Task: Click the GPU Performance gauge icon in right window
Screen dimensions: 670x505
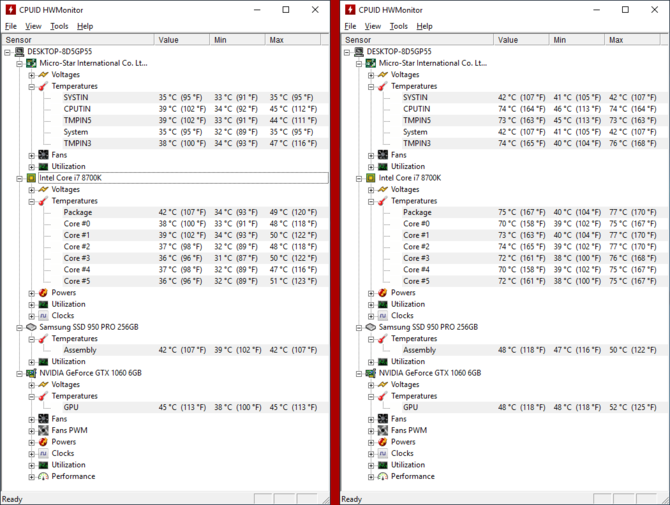Action: click(x=382, y=476)
